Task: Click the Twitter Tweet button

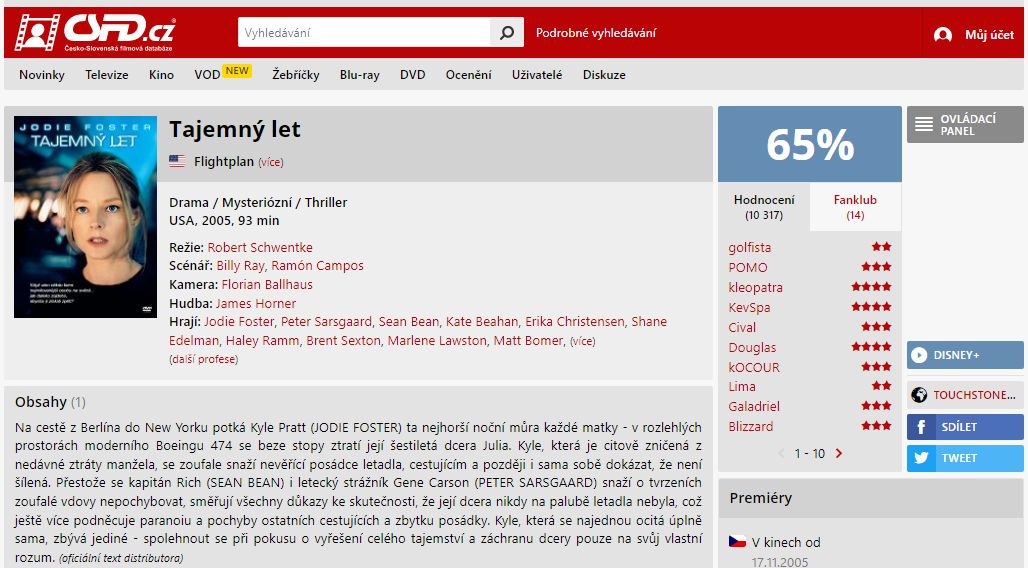Action: [965, 458]
